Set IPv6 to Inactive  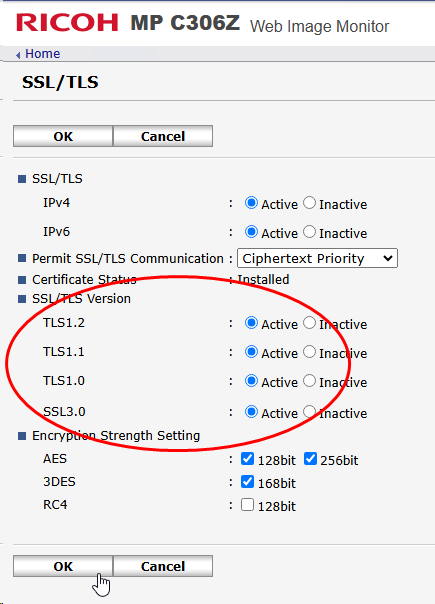309,232
